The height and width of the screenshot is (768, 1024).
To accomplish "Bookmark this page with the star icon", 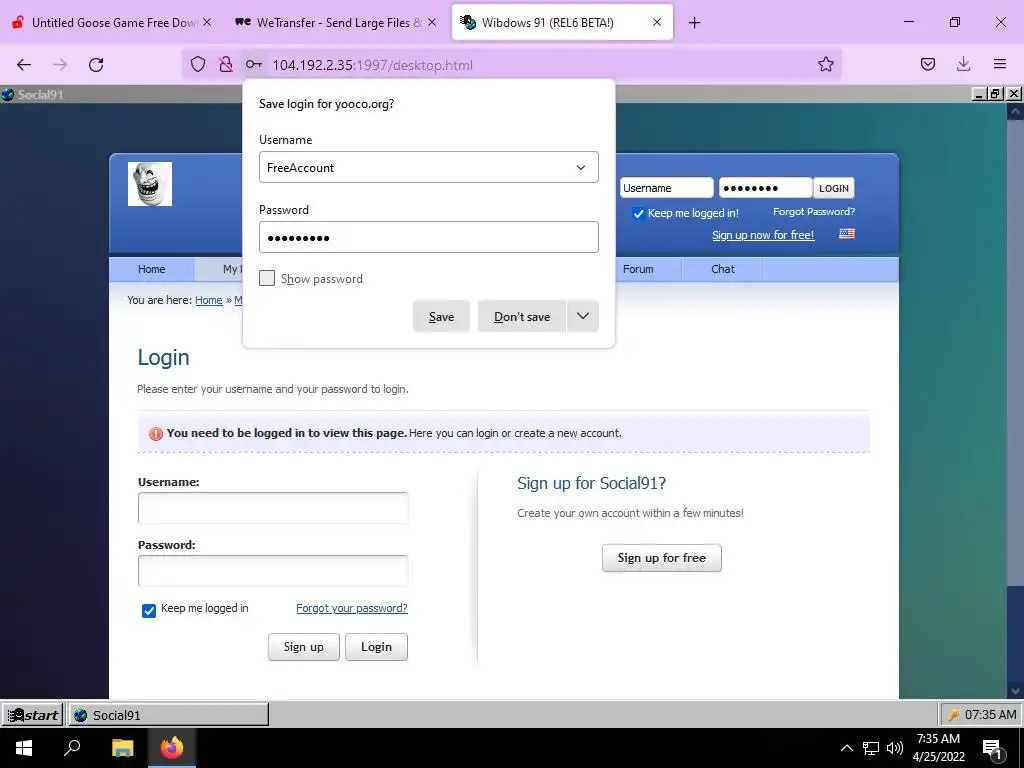I will tap(825, 64).
